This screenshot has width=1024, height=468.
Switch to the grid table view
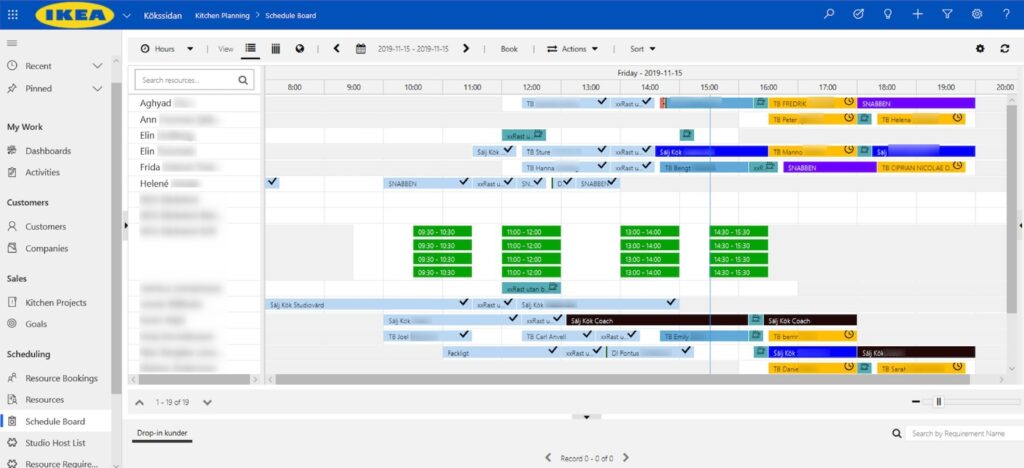pyautogui.click(x=276, y=48)
